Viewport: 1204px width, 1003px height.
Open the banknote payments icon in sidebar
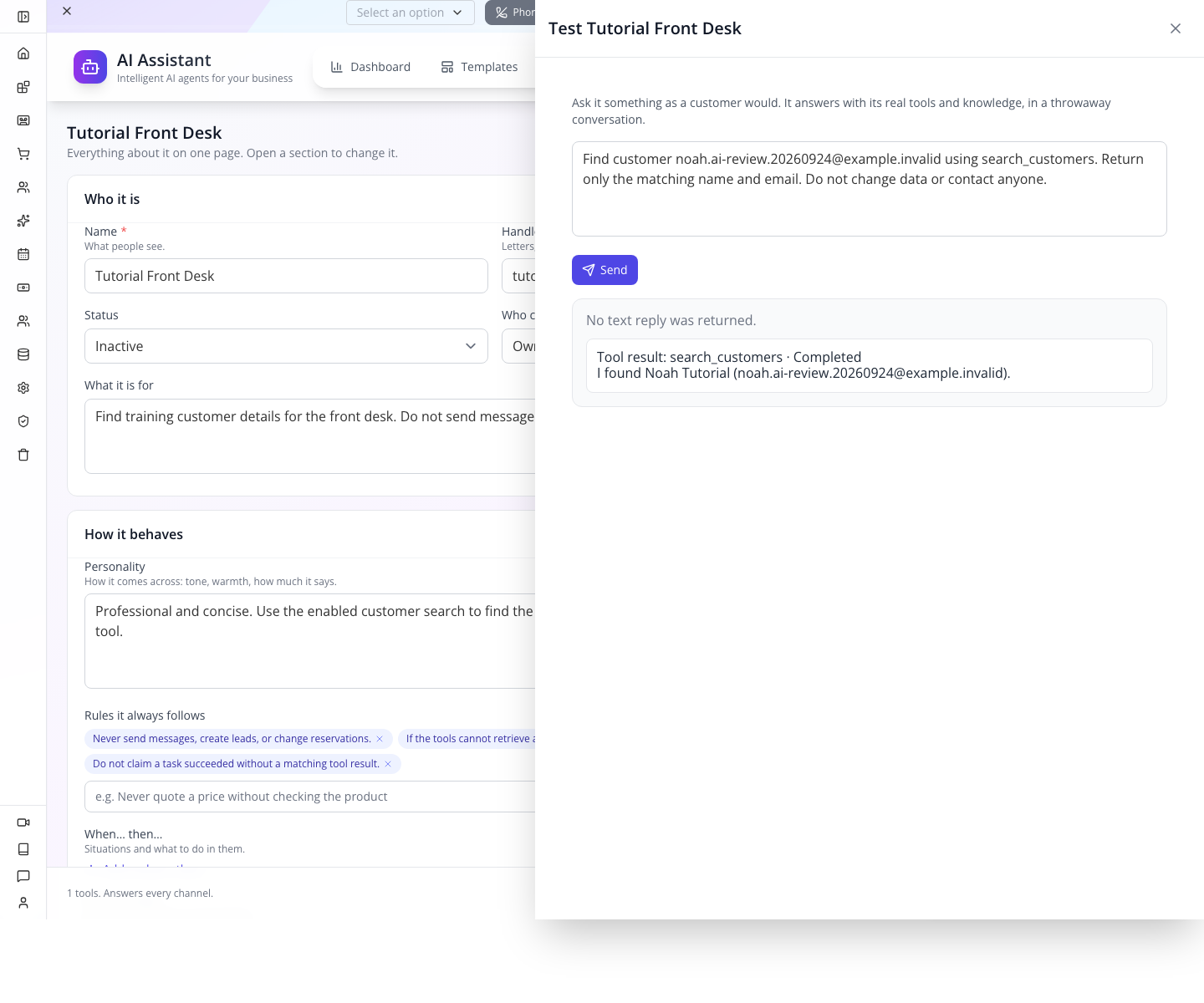tap(23, 288)
